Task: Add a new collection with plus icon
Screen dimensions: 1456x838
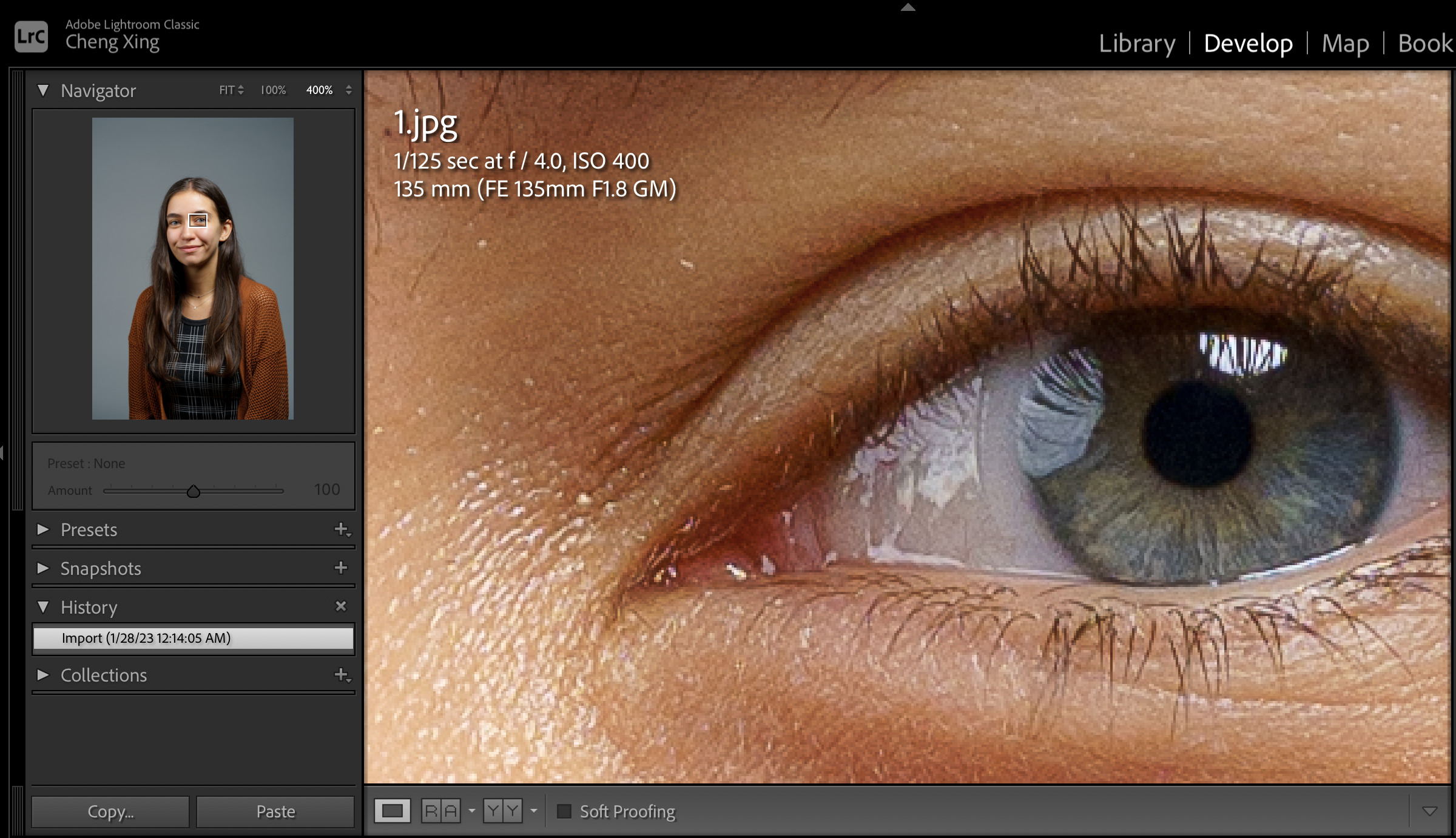Action: coord(342,674)
